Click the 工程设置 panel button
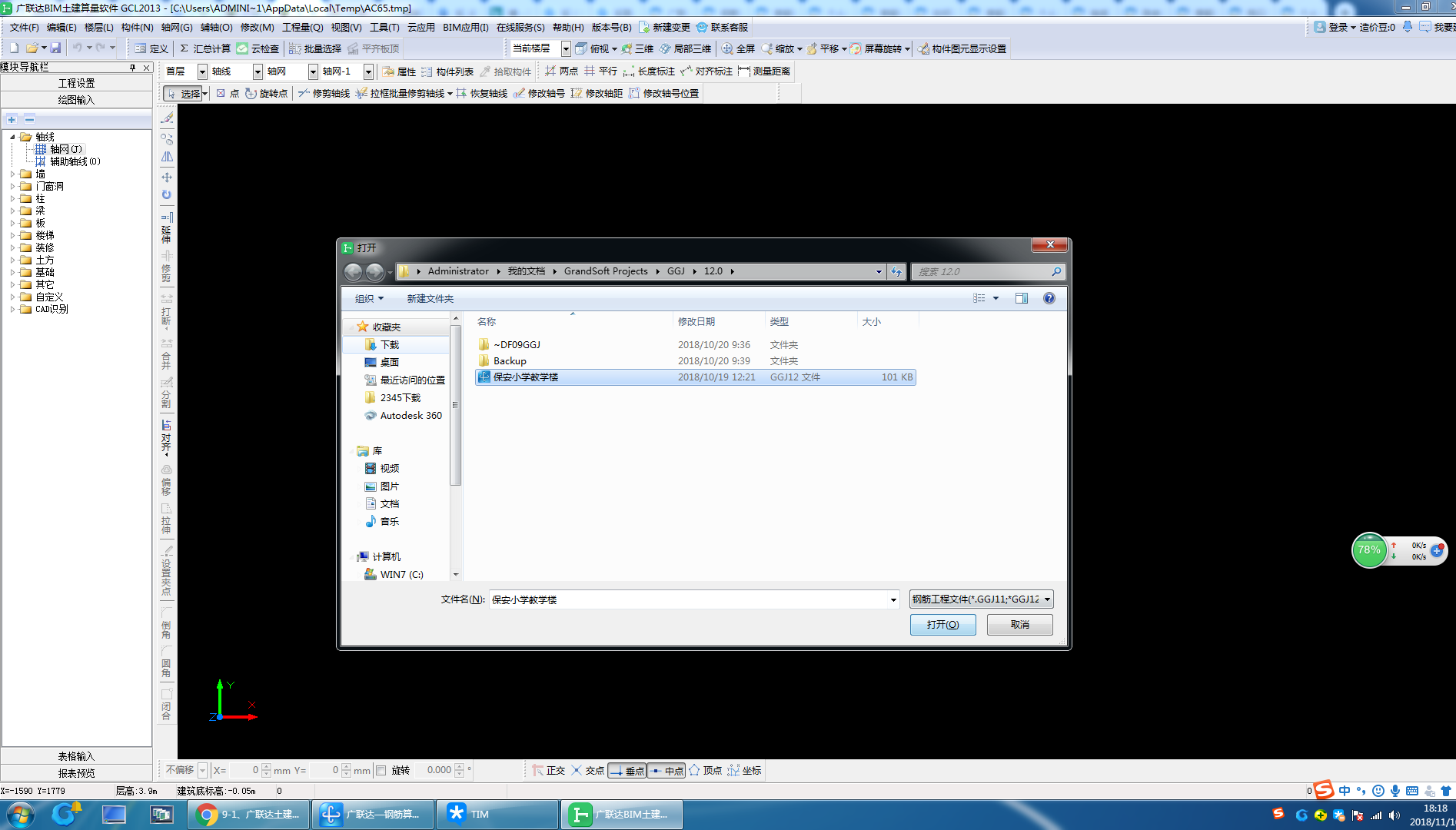1456x830 pixels. click(x=76, y=83)
